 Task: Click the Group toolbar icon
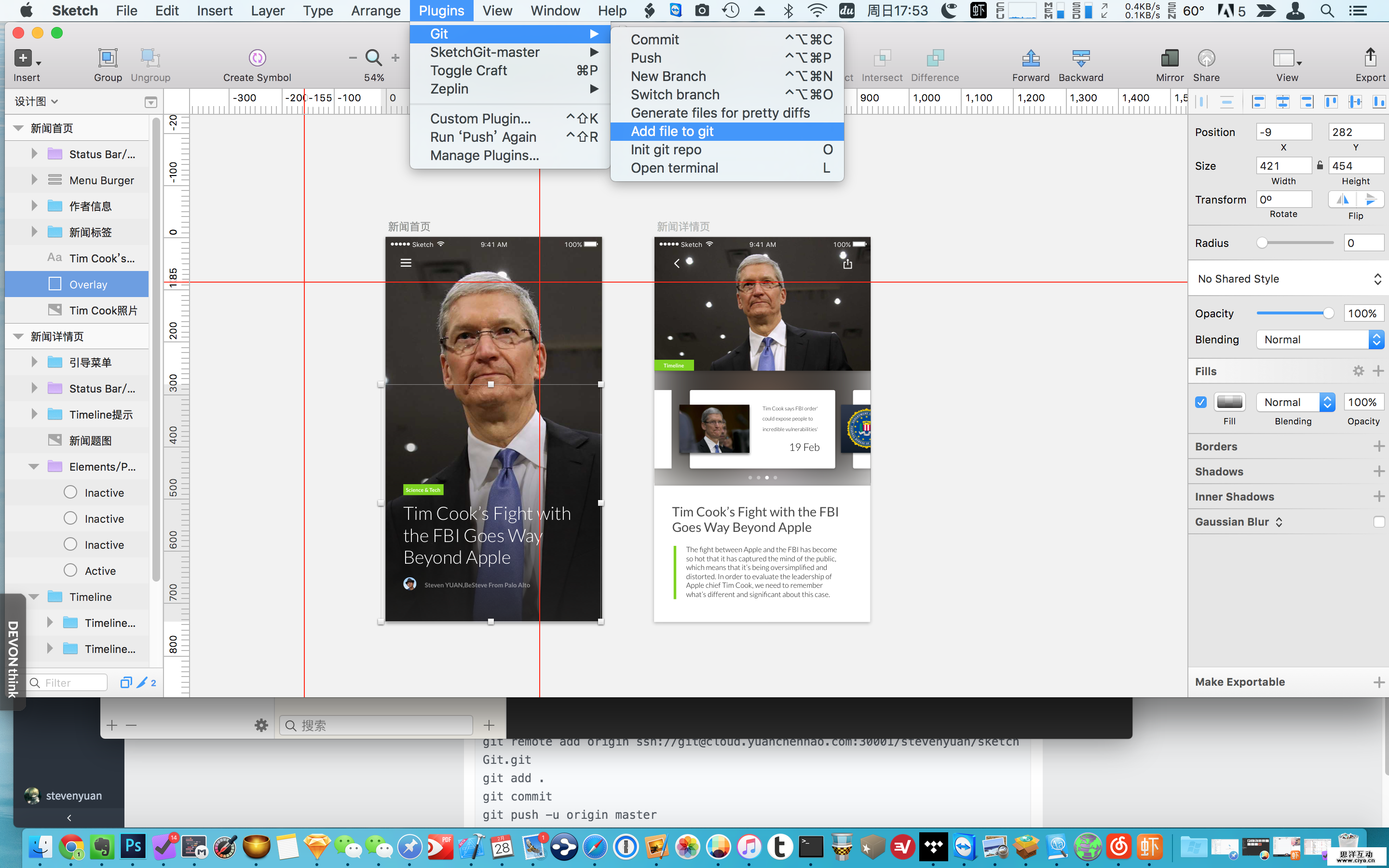108,58
